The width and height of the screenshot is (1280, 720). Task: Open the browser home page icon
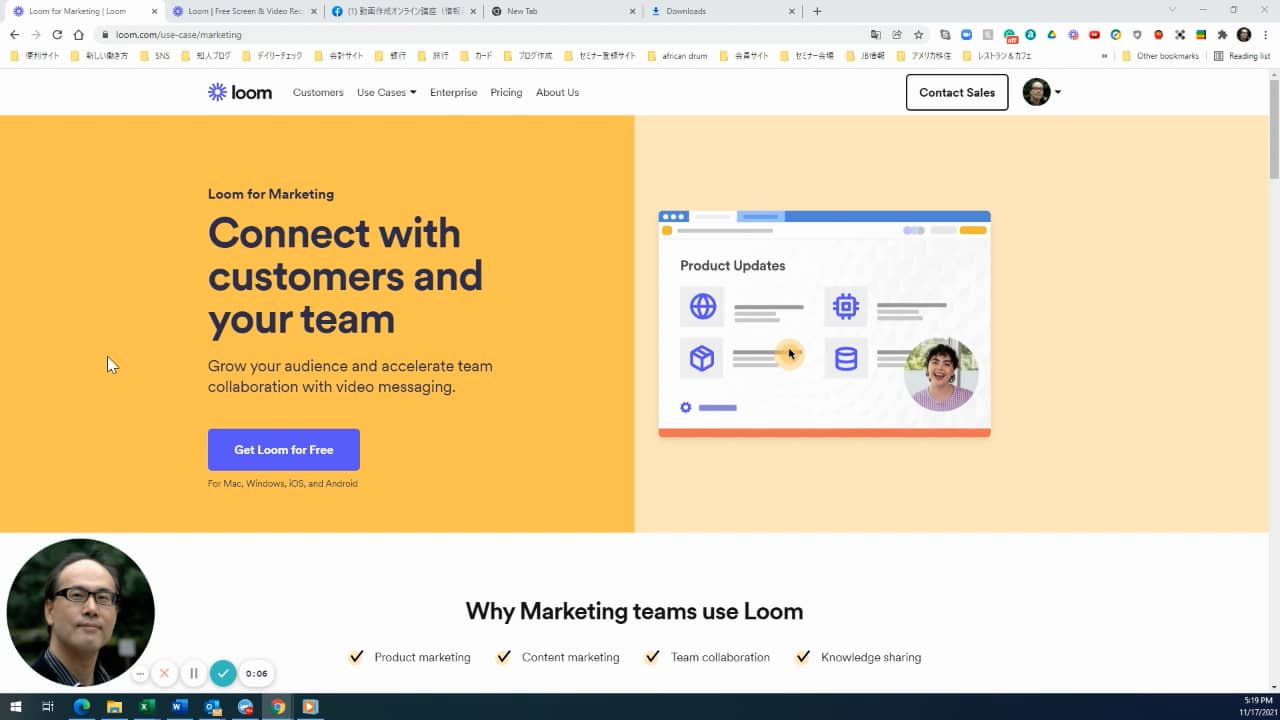click(78, 34)
